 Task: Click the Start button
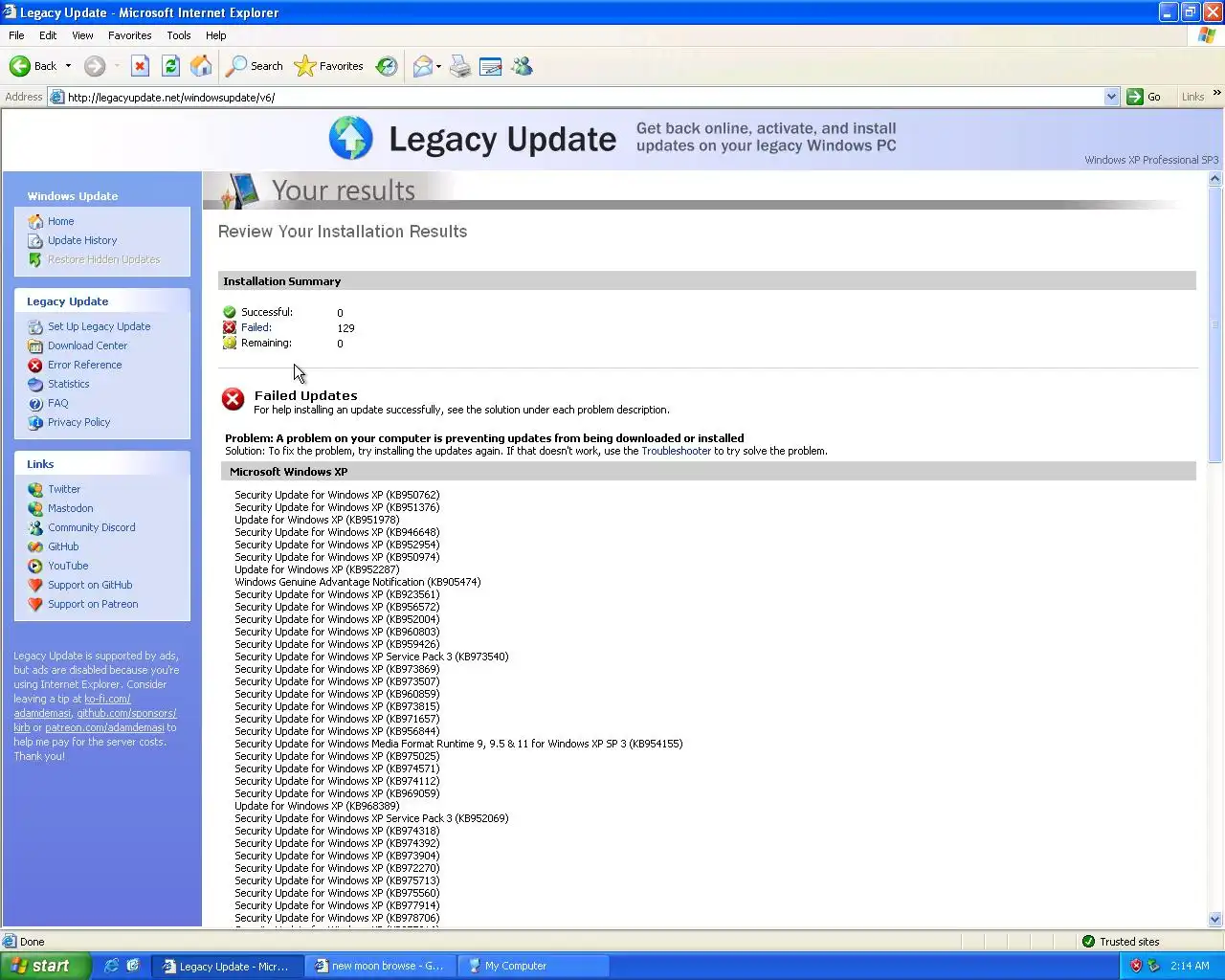45,966
